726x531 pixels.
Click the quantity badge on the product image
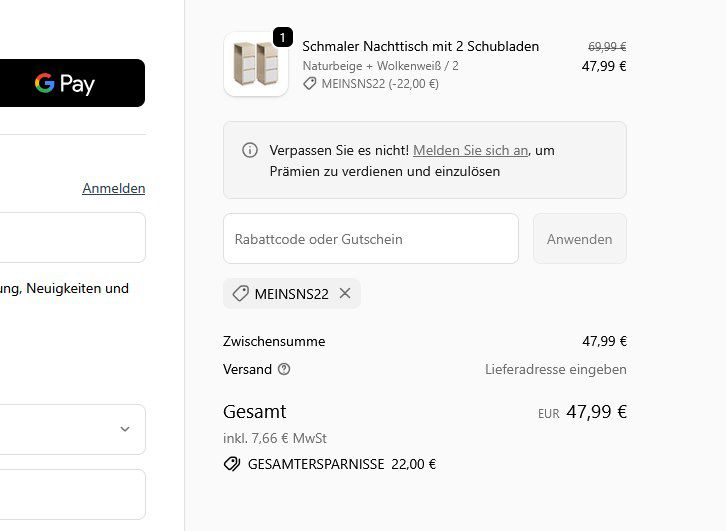point(282,38)
